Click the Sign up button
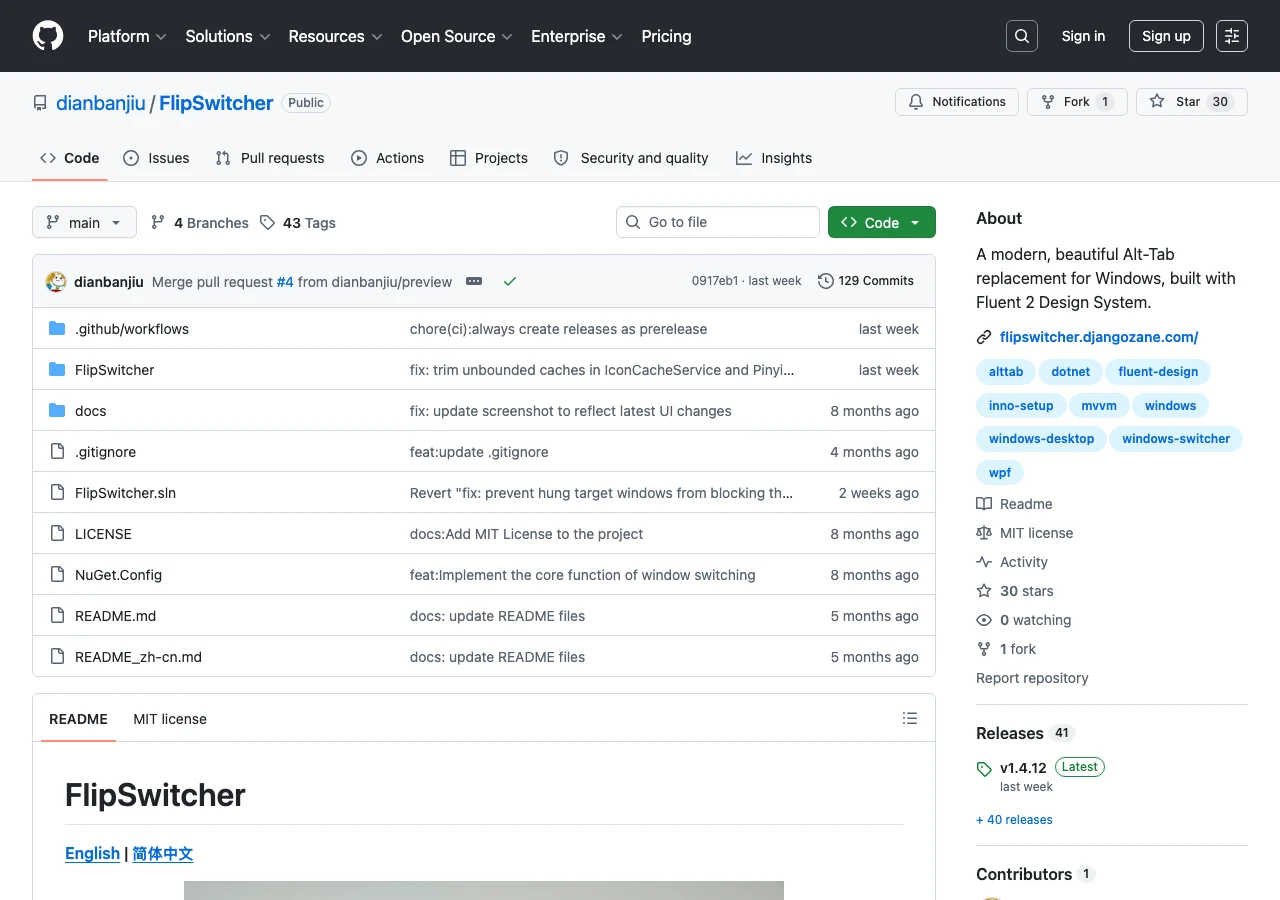Screen dimensions: 1280x900 coord(1166,36)
